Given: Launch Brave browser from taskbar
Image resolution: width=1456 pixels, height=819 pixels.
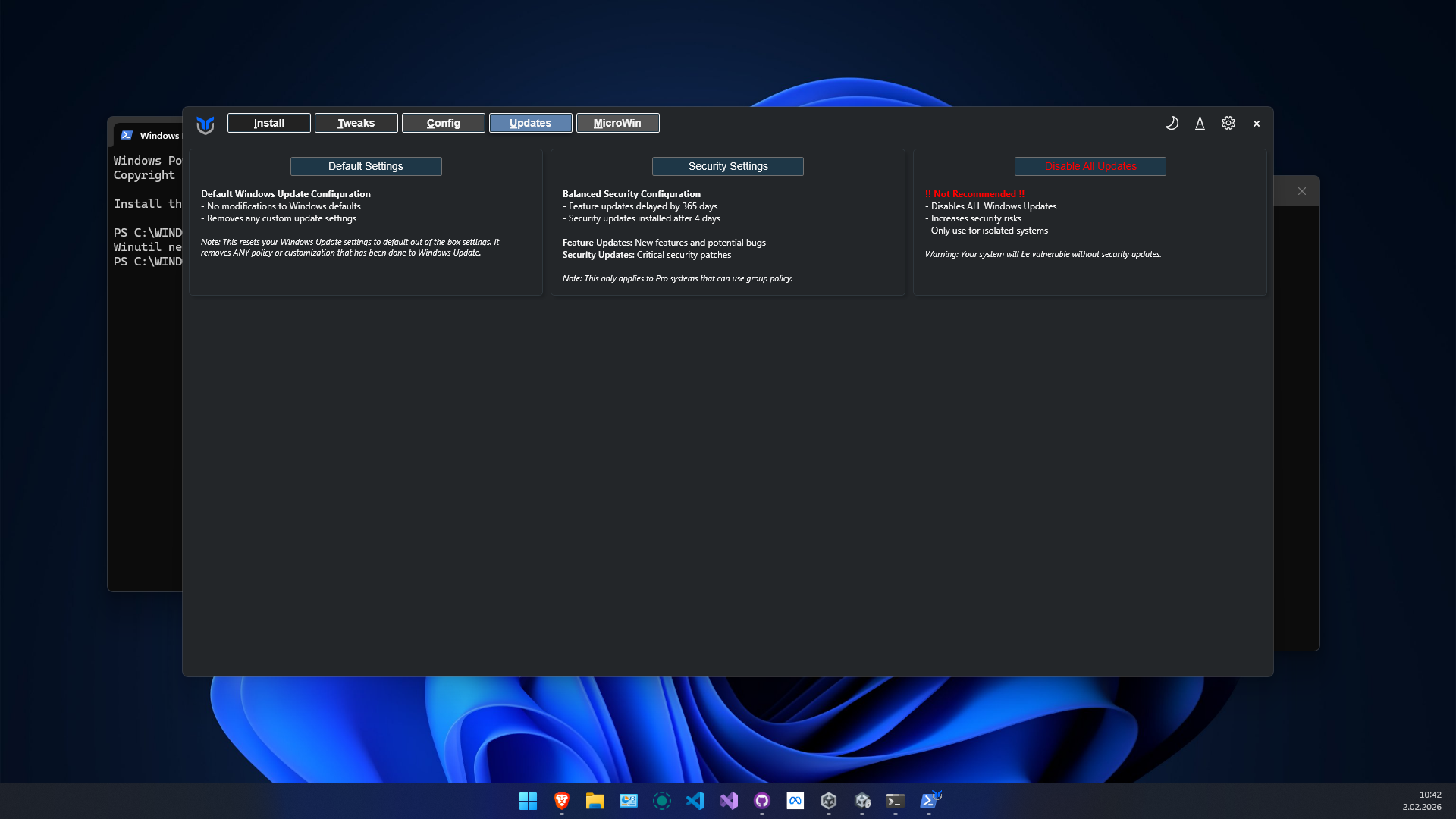Looking at the screenshot, I should pos(562,801).
